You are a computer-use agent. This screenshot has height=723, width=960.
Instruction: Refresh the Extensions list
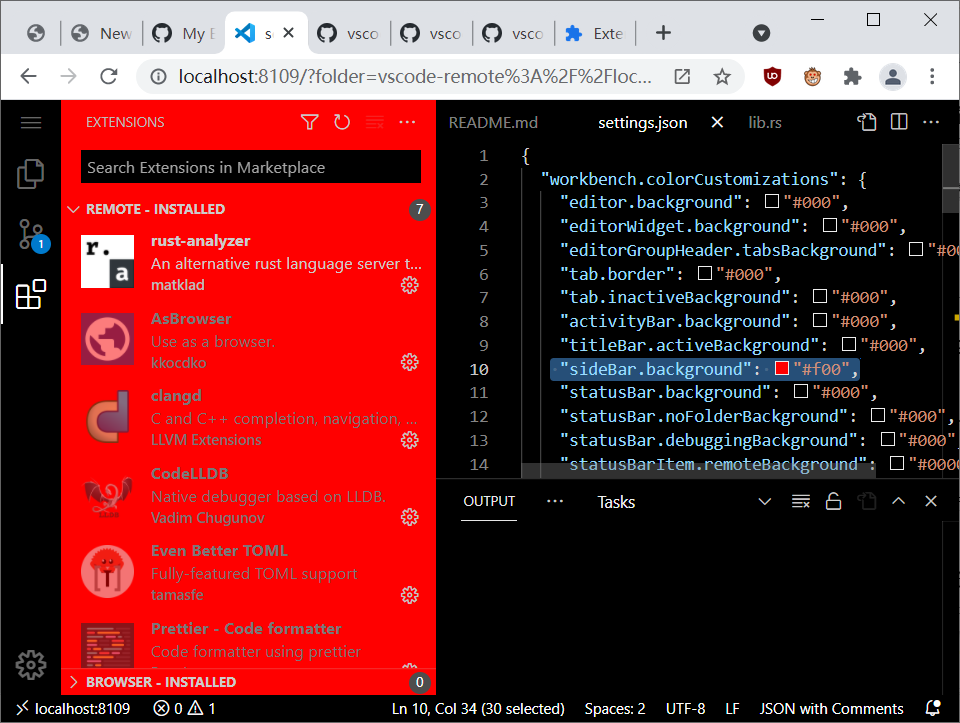(341, 121)
